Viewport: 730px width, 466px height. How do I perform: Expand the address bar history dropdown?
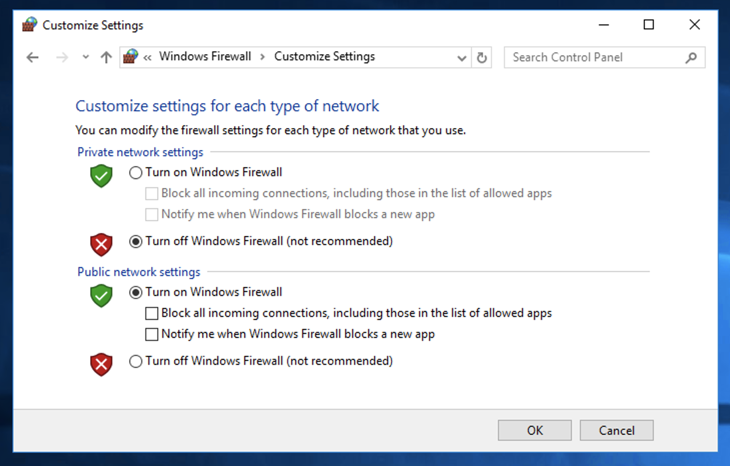tap(461, 58)
